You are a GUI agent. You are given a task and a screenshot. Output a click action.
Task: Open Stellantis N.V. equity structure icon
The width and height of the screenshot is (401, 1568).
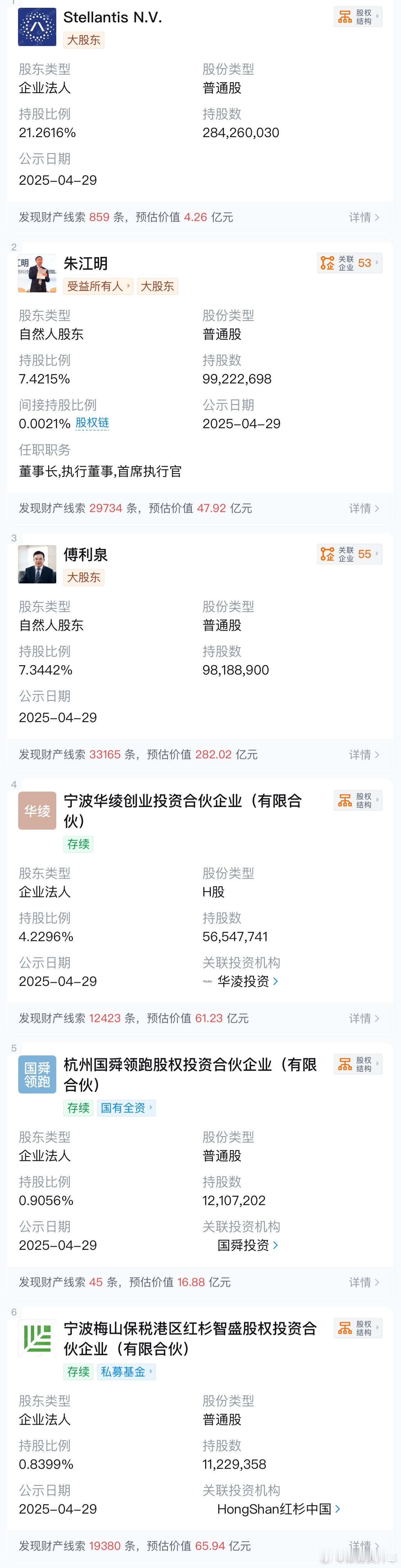pos(358,17)
